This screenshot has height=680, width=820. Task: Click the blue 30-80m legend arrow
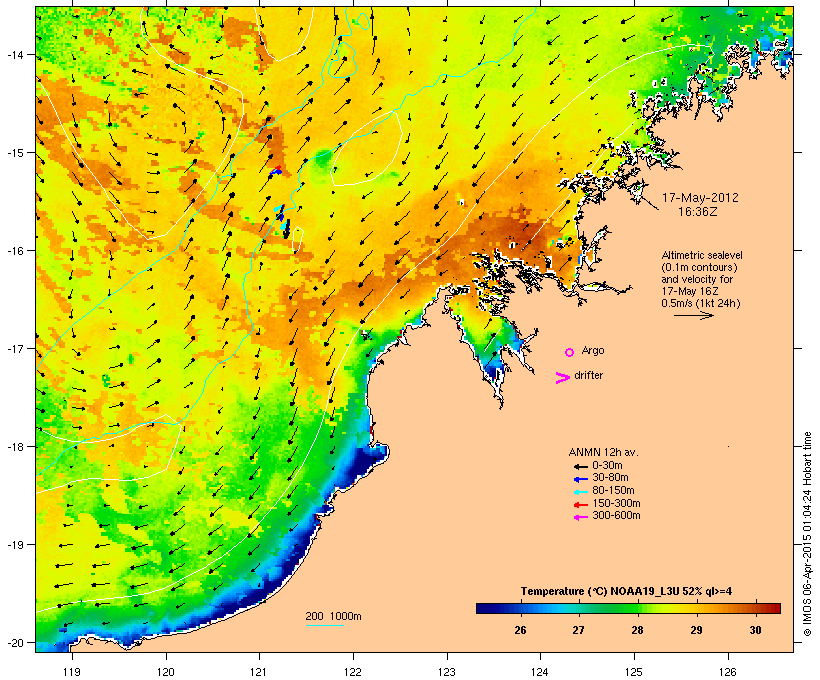[580, 479]
